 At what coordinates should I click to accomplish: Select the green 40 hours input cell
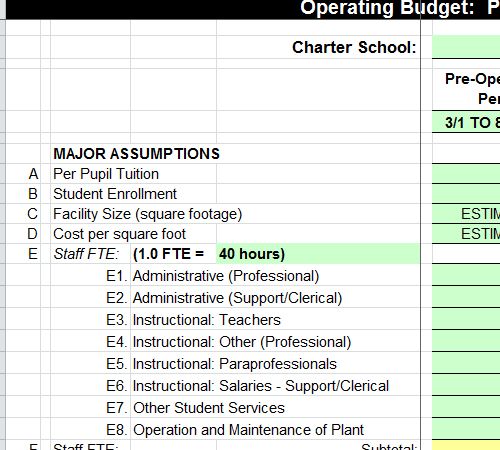coord(318,254)
